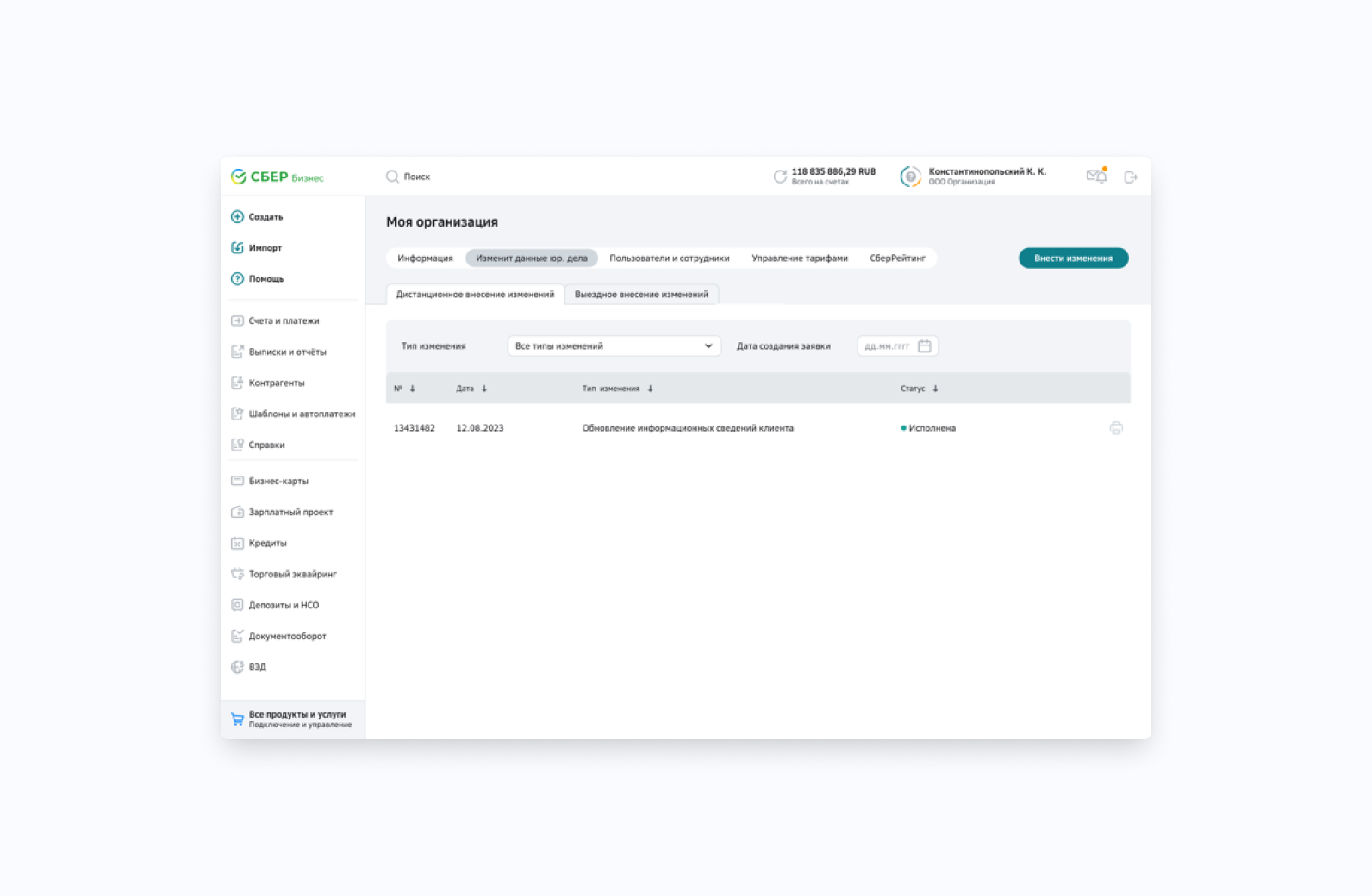Switch to the Информация tab
This screenshot has width=1372, height=896.
click(x=425, y=258)
